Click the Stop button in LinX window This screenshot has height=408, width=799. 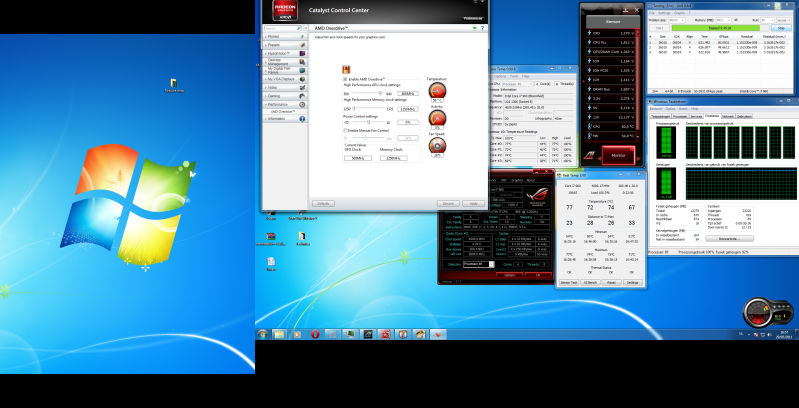pyautogui.click(x=781, y=28)
